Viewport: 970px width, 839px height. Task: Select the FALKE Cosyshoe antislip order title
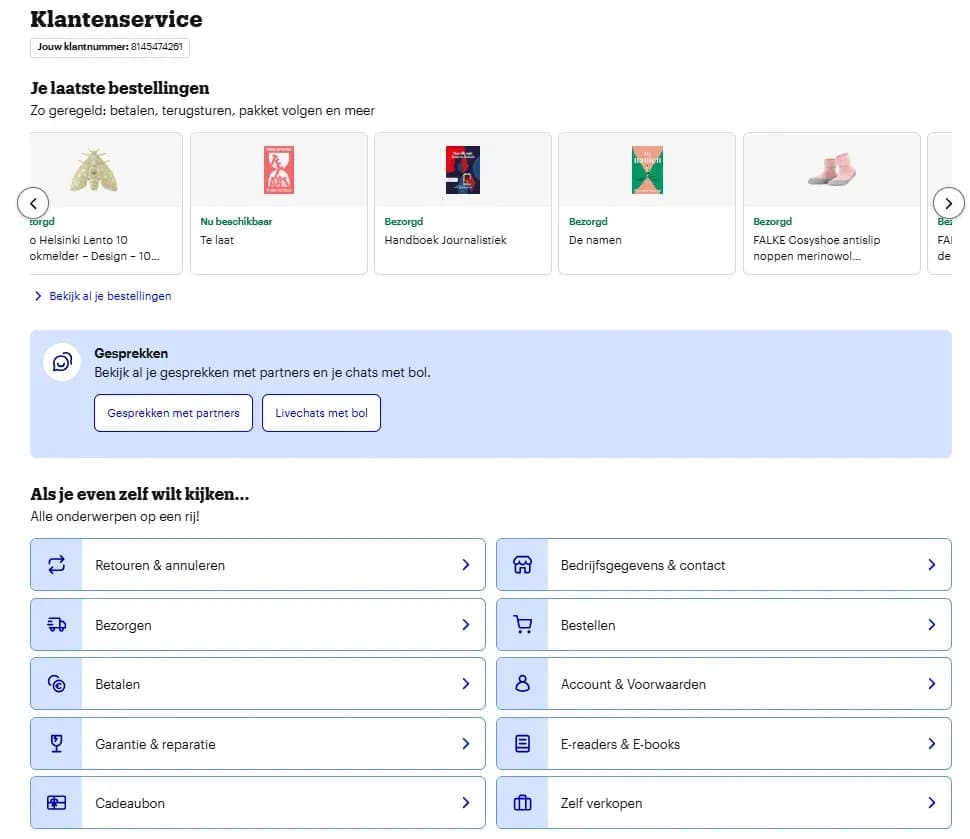(817, 248)
